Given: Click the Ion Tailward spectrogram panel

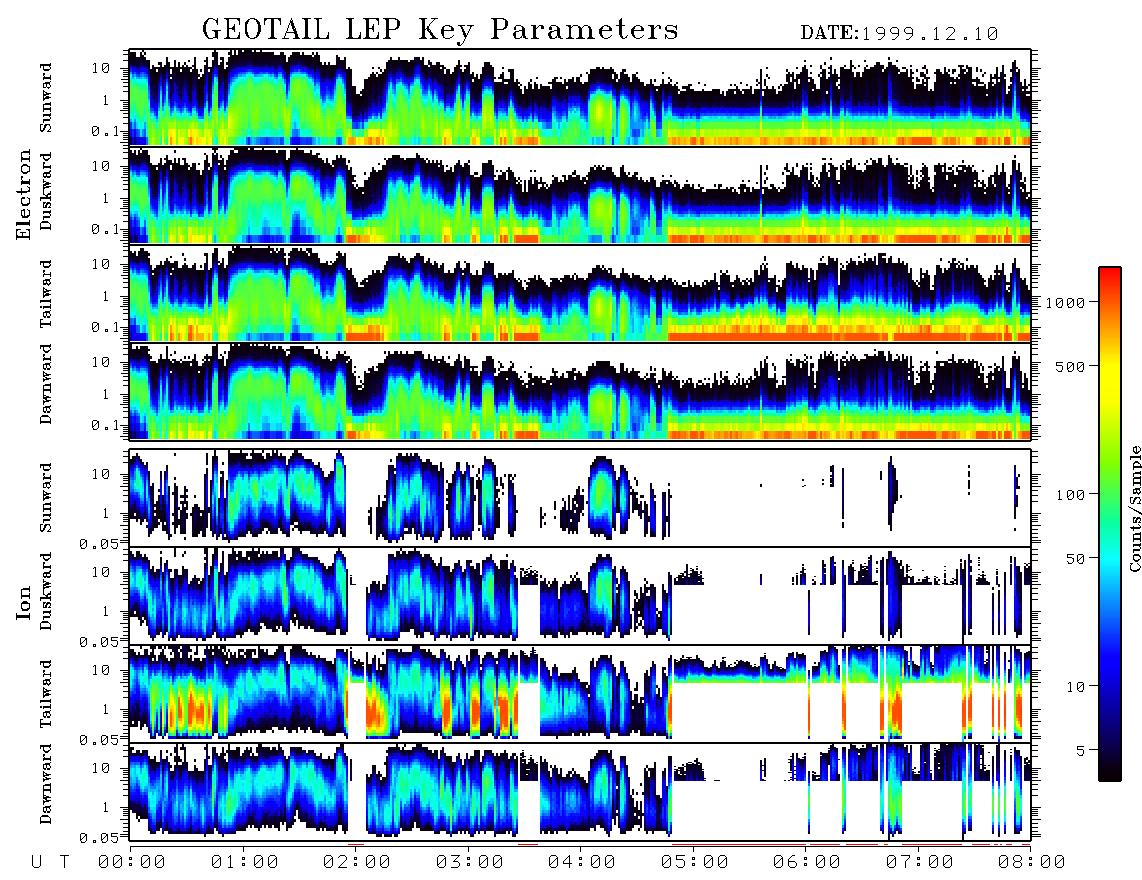Looking at the screenshot, I should 580,694.
